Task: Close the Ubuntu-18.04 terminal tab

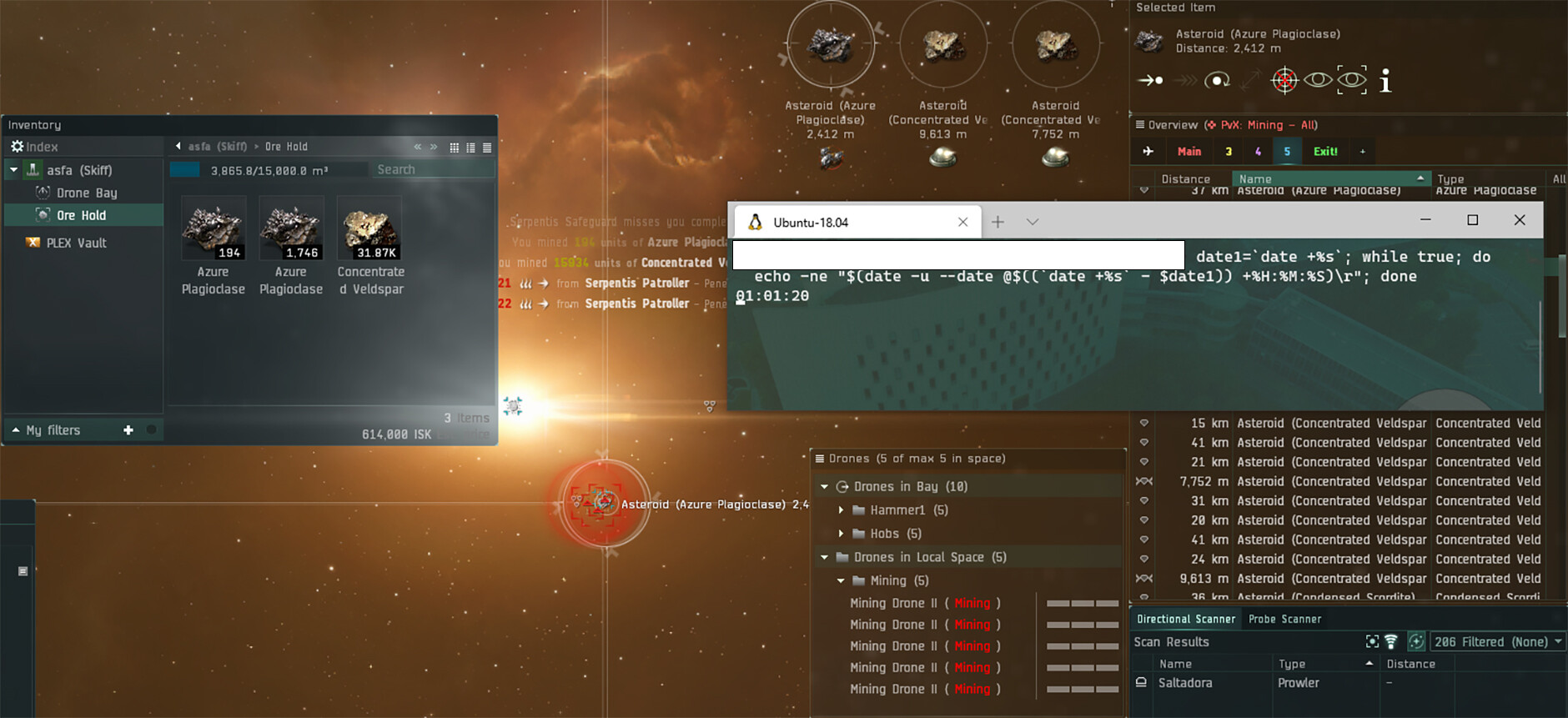Action: click(962, 222)
